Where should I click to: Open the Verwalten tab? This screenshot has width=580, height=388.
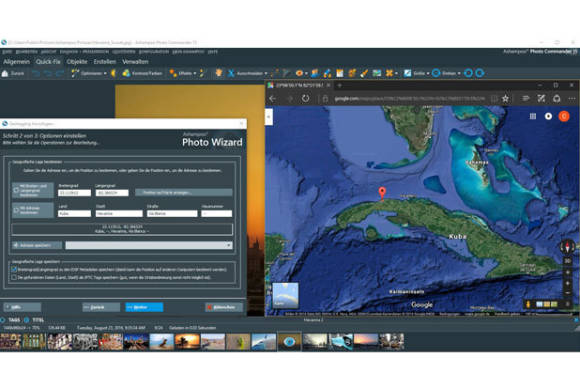[135, 62]
